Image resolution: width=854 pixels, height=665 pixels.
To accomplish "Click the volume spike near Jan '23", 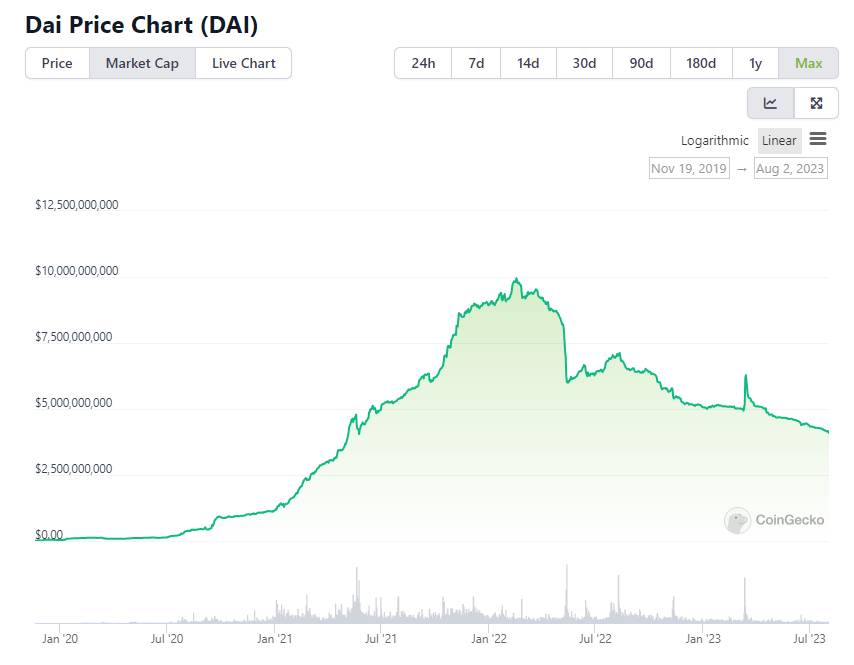I will (744, 602).
